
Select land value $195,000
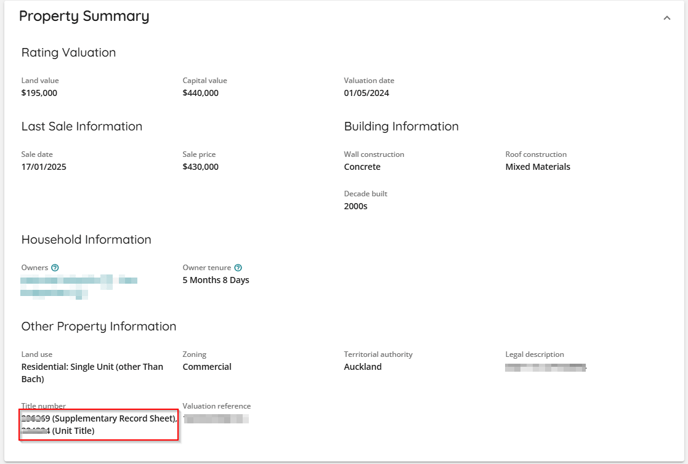click(39, 93)
